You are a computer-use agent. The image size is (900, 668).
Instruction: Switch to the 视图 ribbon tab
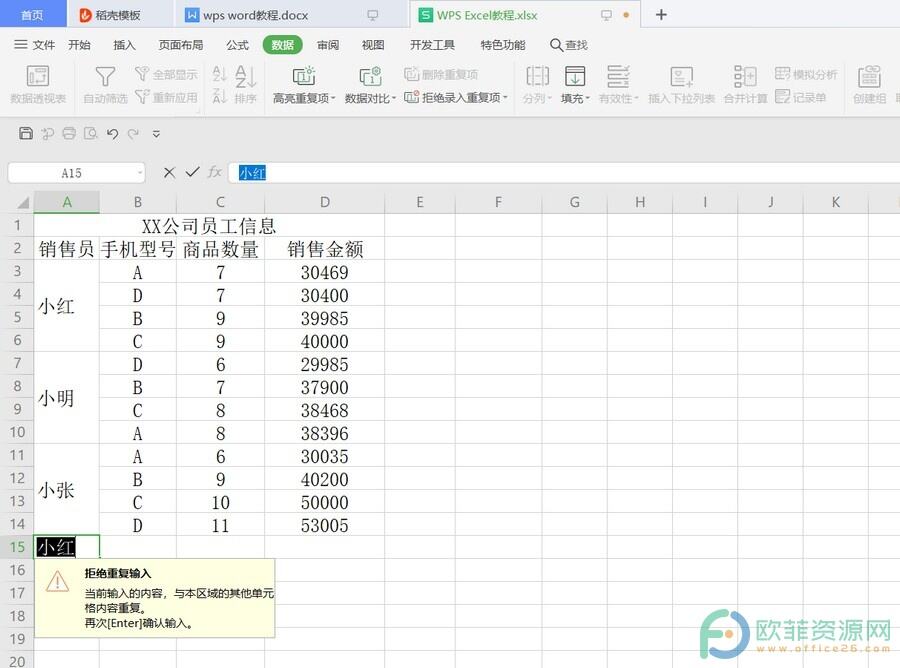tap(373, 45)
